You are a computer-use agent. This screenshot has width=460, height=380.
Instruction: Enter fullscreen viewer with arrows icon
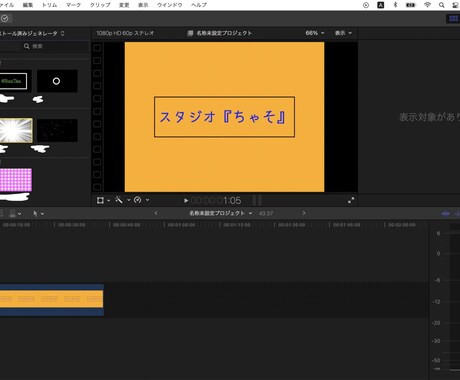pos(351,200)
